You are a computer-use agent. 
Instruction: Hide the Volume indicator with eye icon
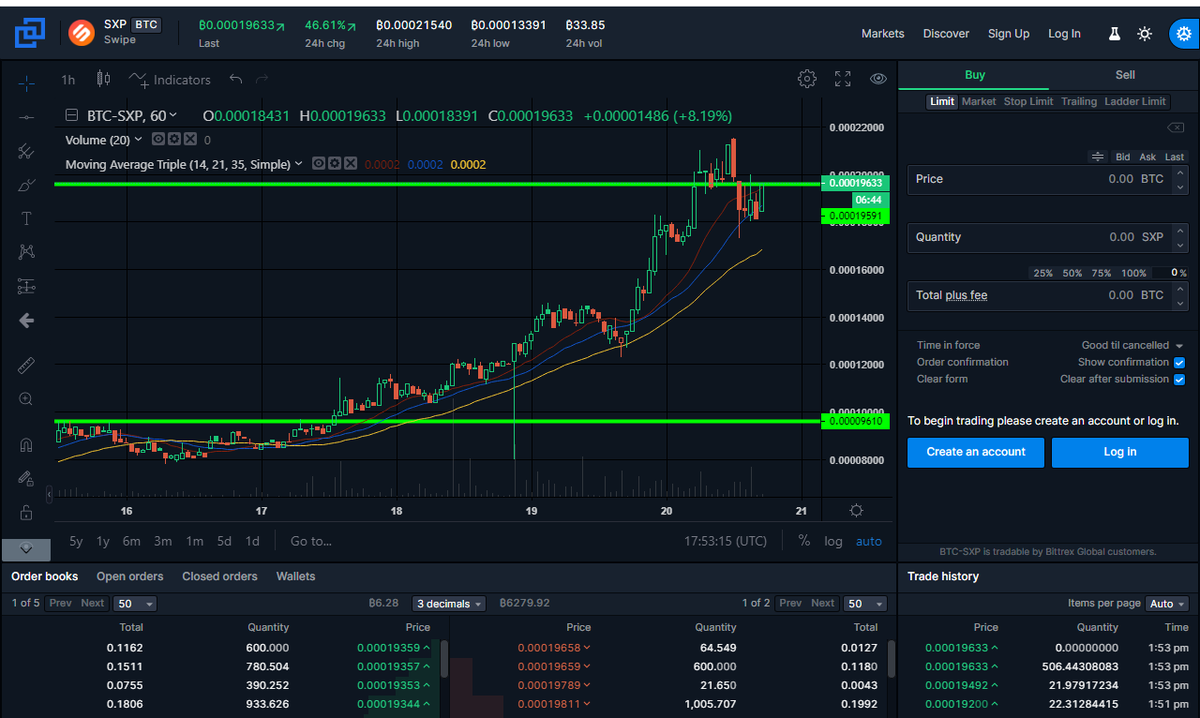tap(158, 140)
